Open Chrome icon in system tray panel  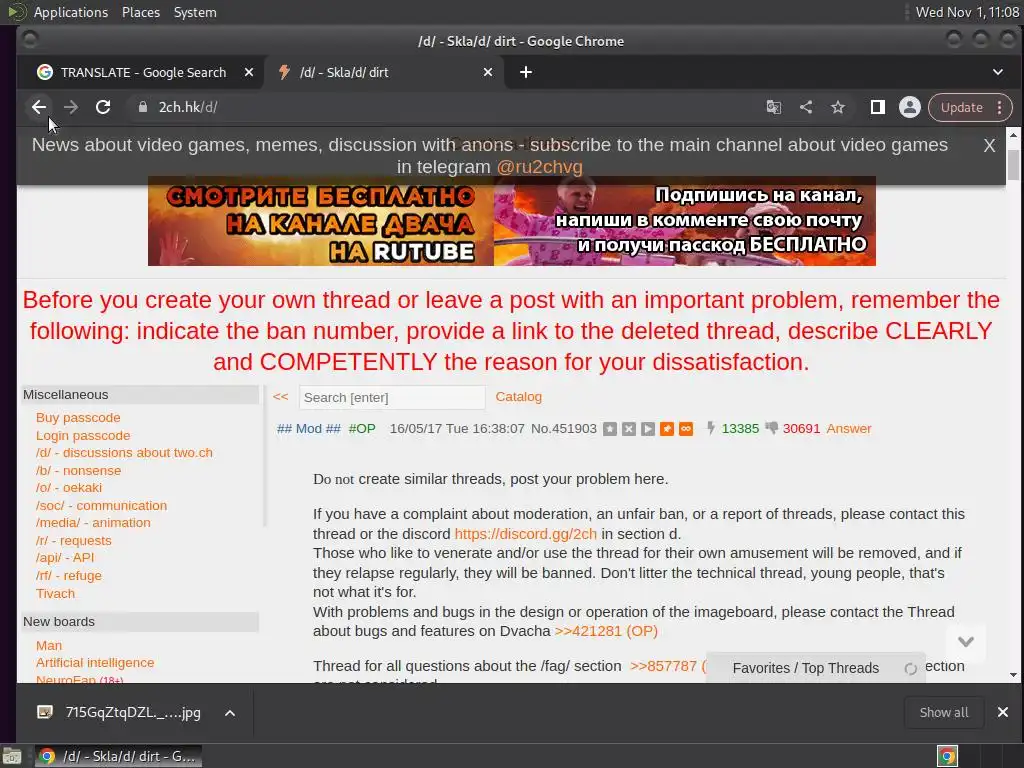point(947,756)
